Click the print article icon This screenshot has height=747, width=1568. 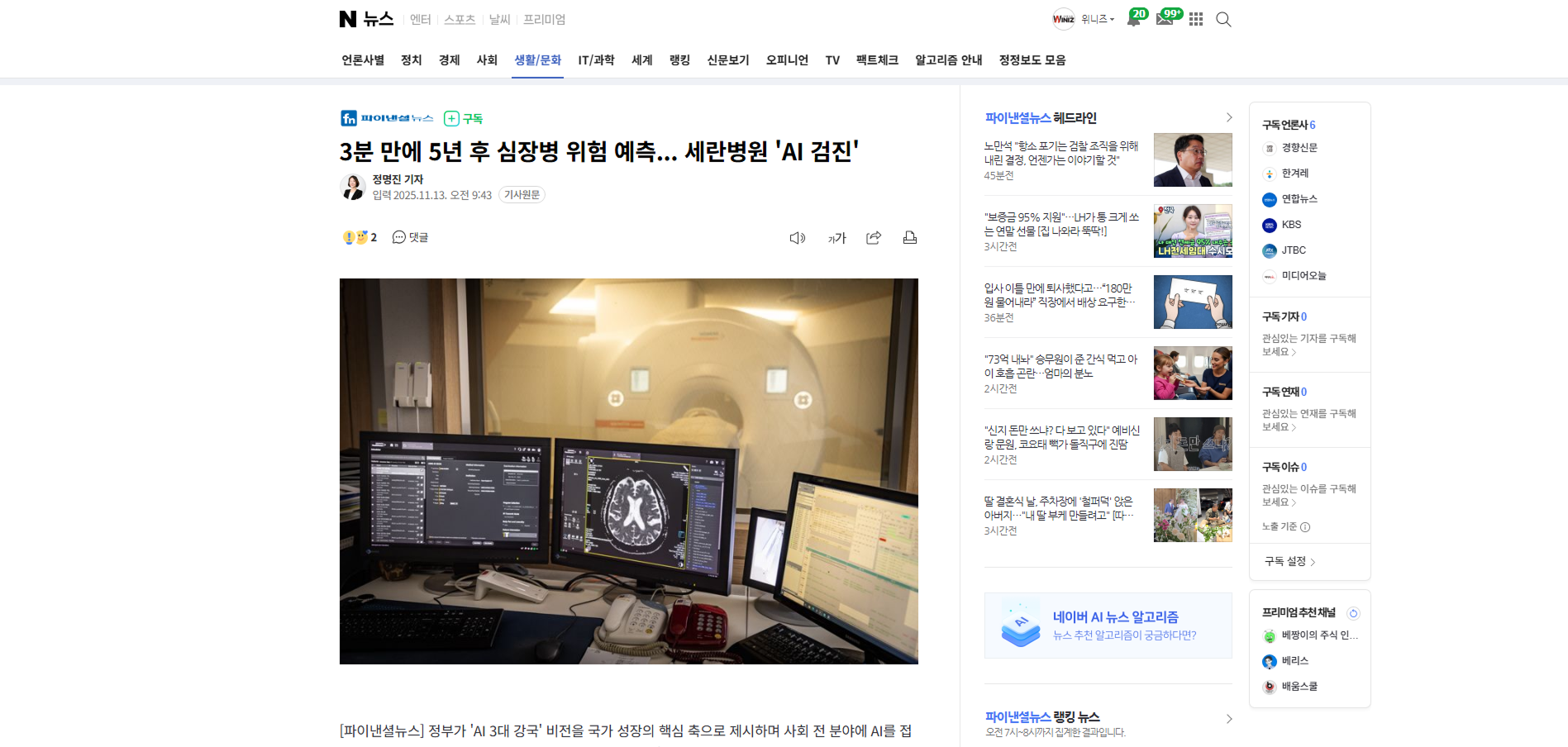(910, 238)
